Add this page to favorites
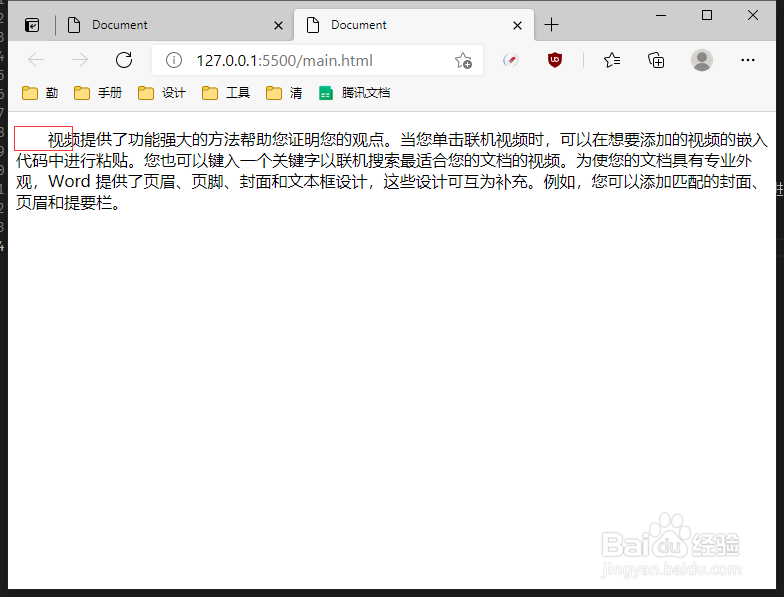The height and width of the screenshot is (597, 784). click(x=463, y=60)
